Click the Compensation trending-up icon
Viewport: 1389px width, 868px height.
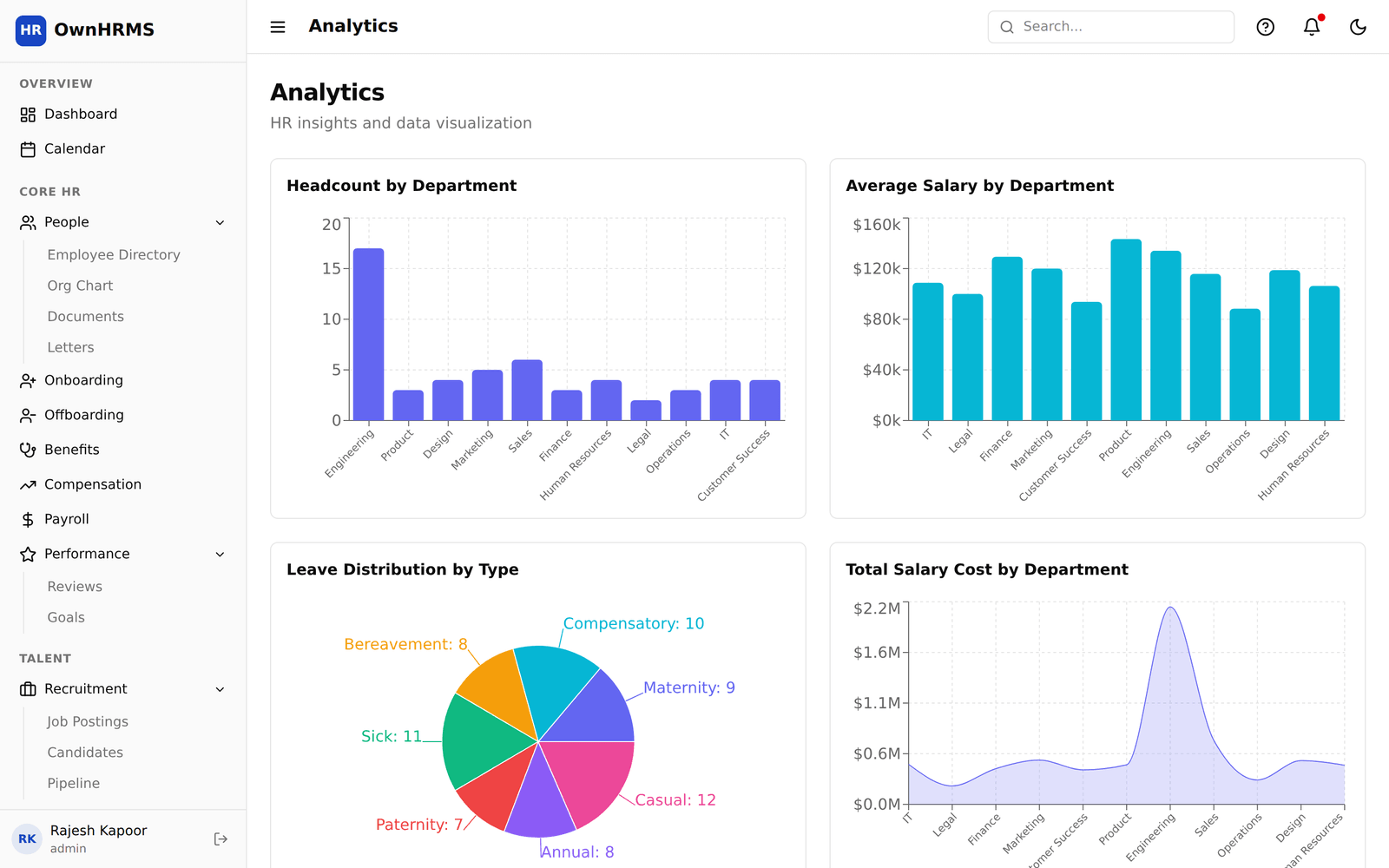(x=28, y=485)
